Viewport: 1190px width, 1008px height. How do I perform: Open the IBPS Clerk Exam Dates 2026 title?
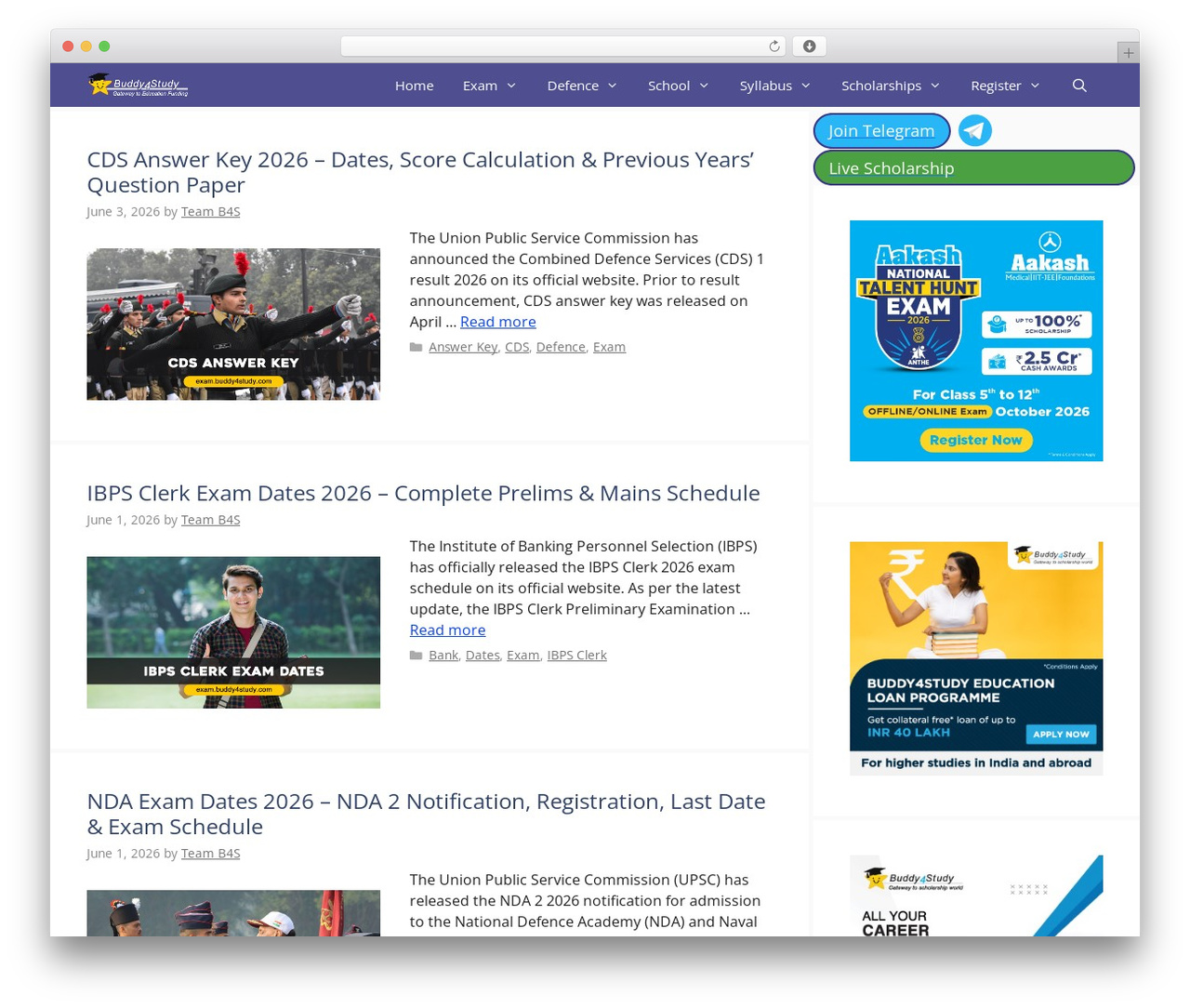tap(423, 493)
